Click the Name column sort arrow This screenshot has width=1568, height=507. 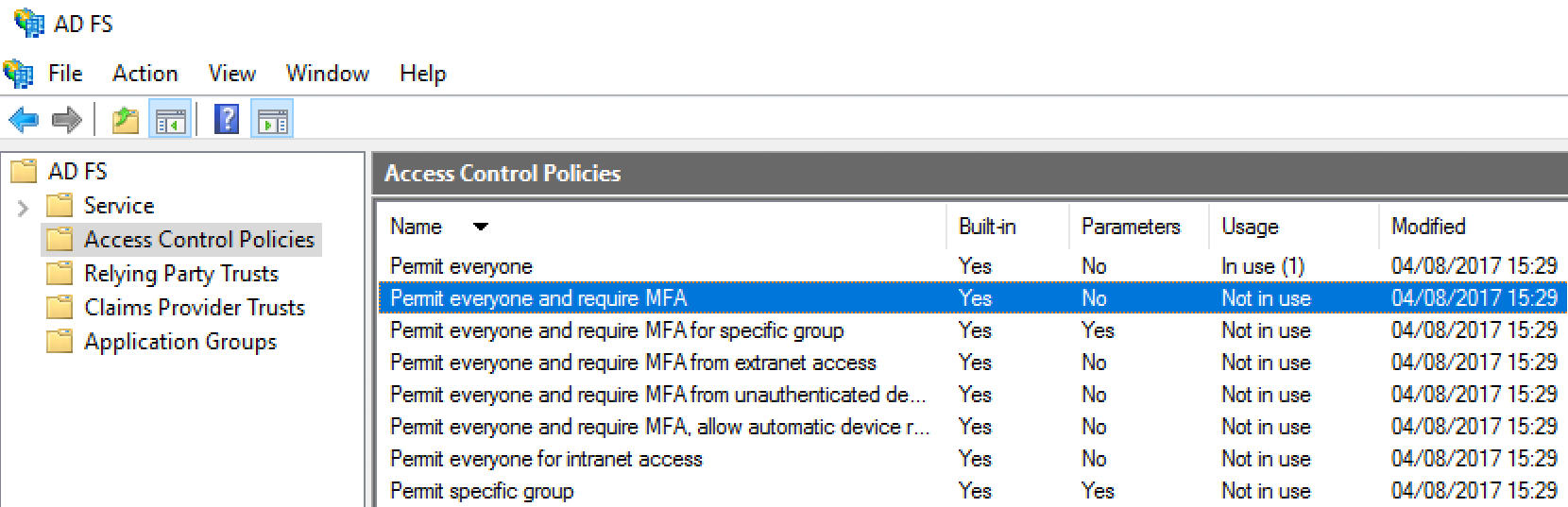[481, 227]
